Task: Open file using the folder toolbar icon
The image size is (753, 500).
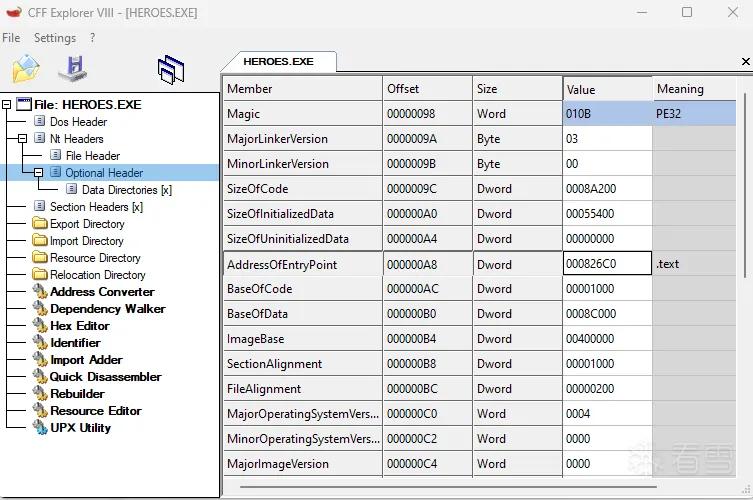Action: click(x=26, y=69)
